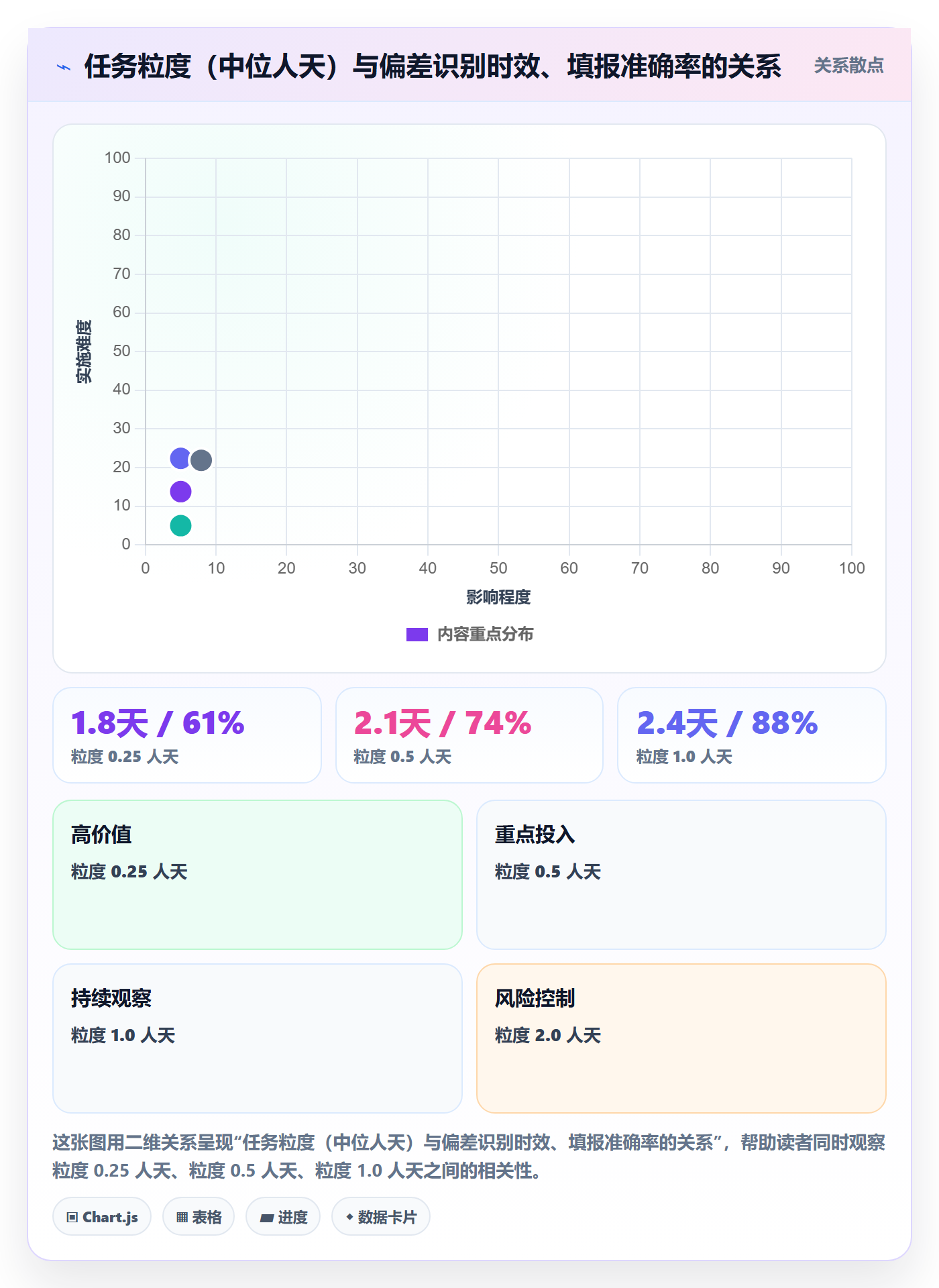Toggle the 内容重点分布 legend swatch
The image size is (939, 1288).
tap(417, 635)
